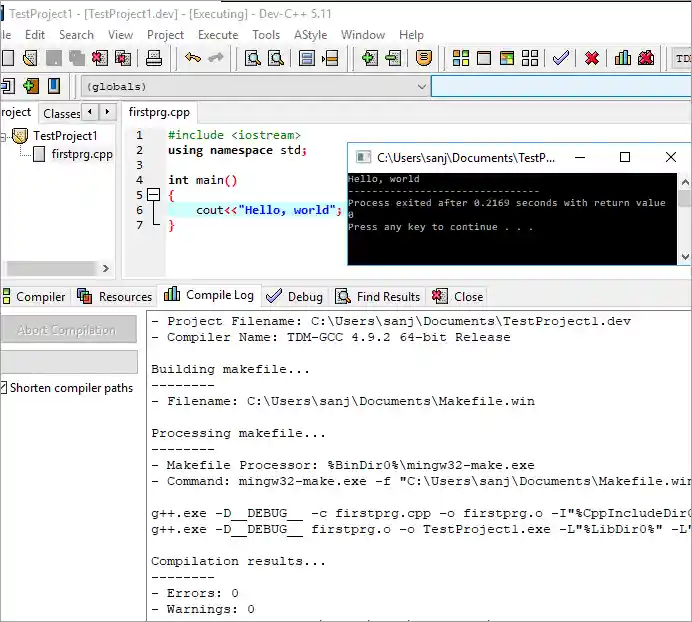Open the Search menu

(x=76, y=35)
